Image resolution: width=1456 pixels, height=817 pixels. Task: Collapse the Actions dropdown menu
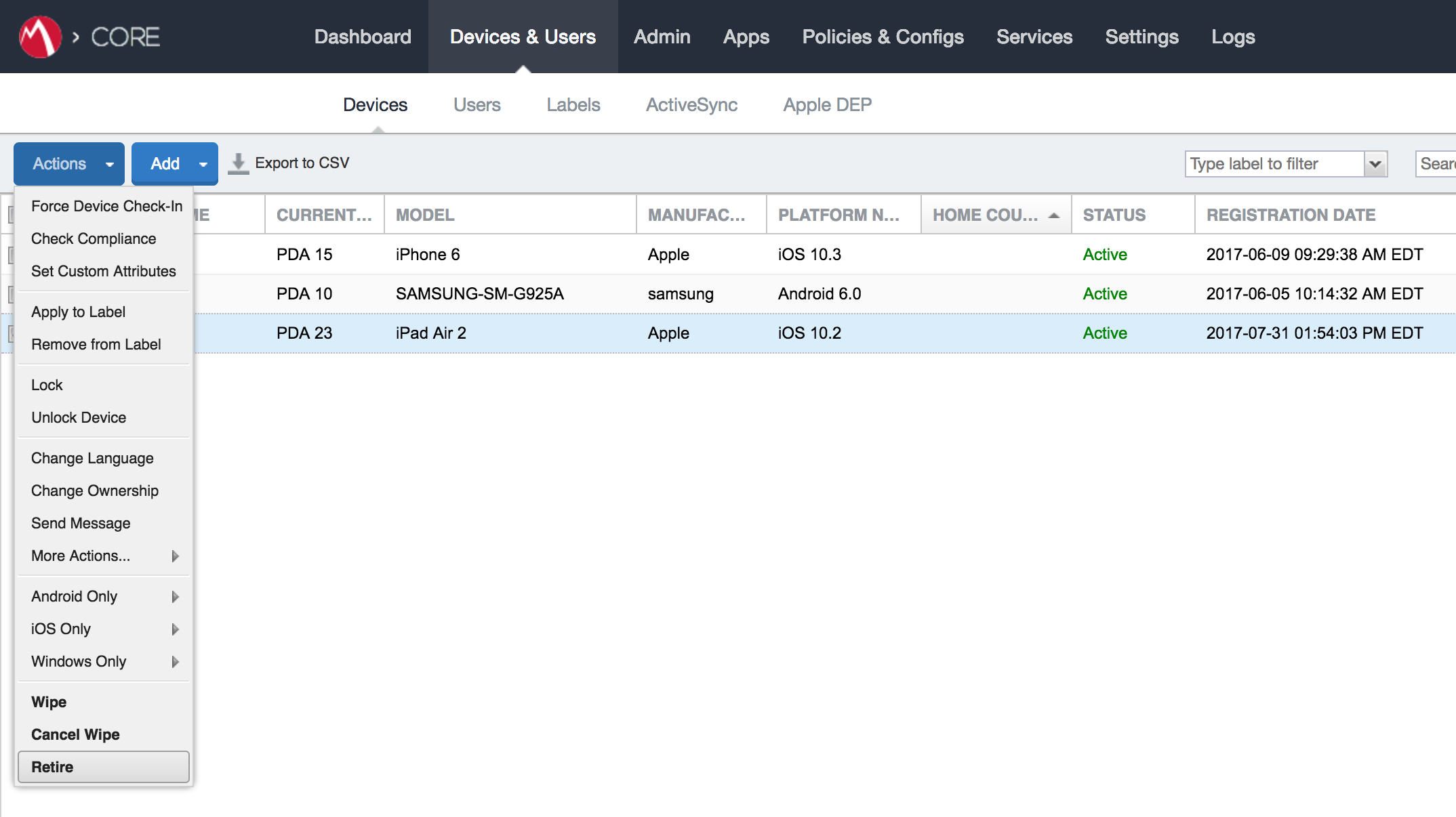point(69,164)
